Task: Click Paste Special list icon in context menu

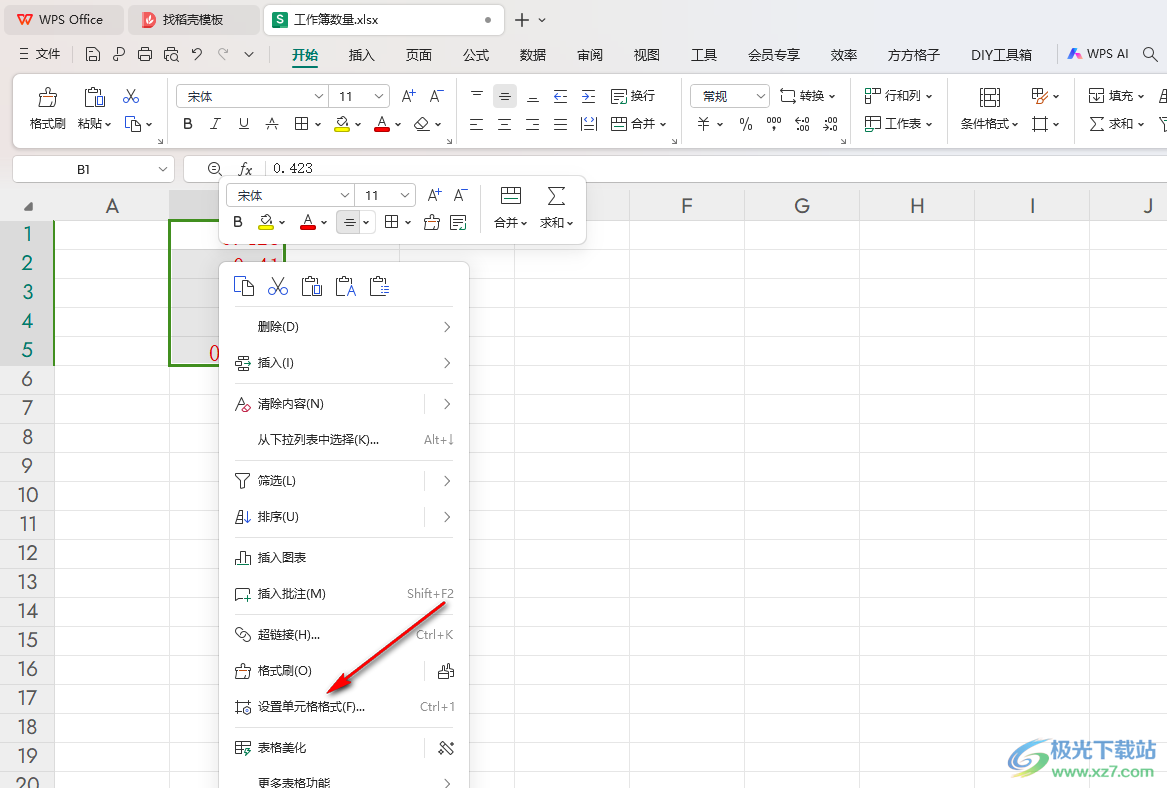Action: point(380,286)
